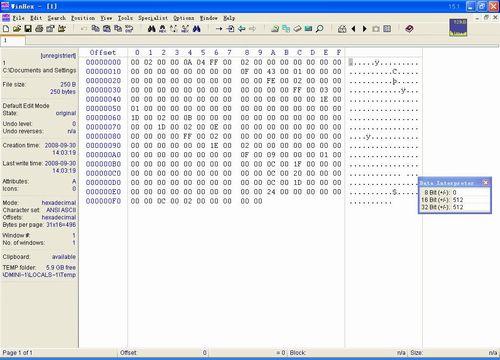Viewport: 500px width, 360px height.
Task: Click the magnifier icon in the toolbar
Action: [320, 29]
